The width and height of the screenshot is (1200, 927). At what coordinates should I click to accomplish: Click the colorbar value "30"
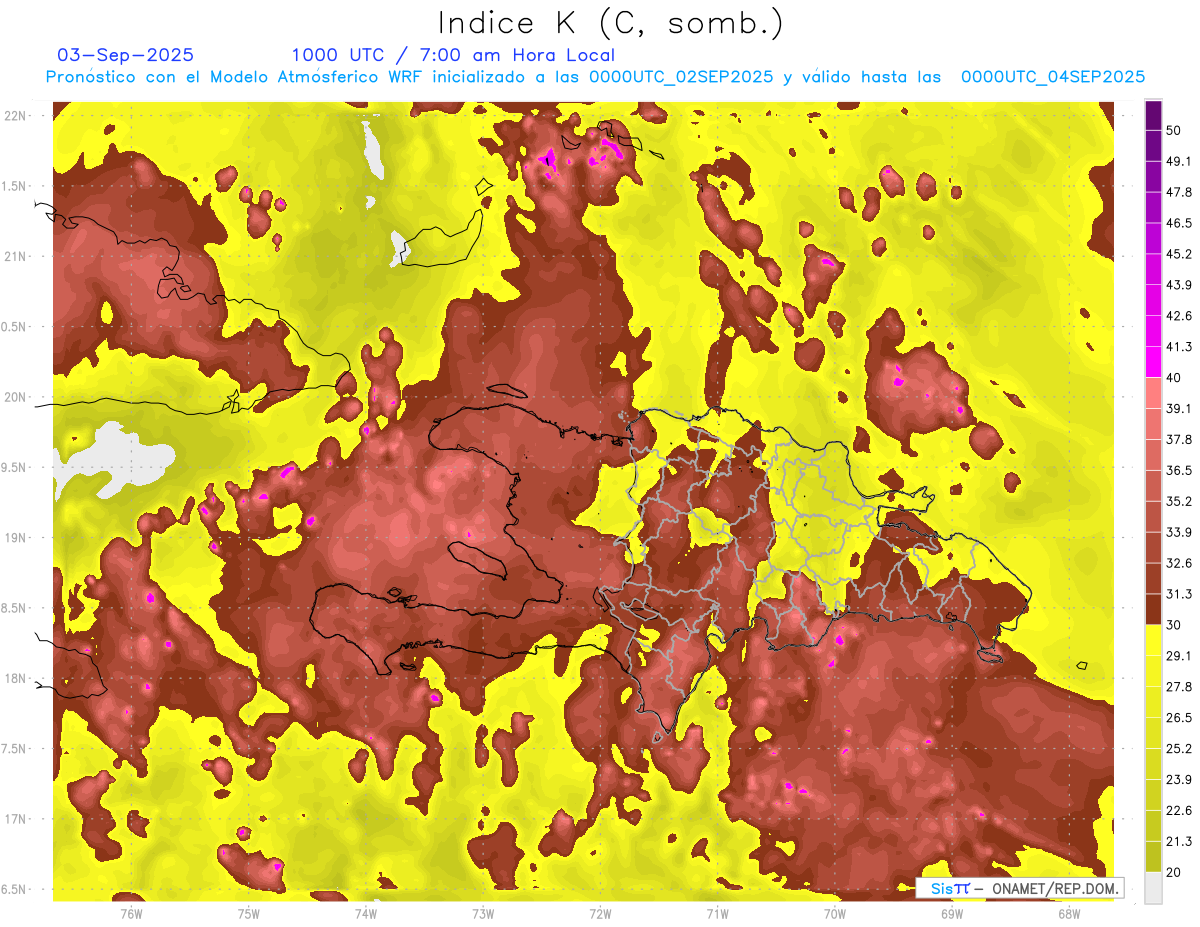(x=1175, y=624)
